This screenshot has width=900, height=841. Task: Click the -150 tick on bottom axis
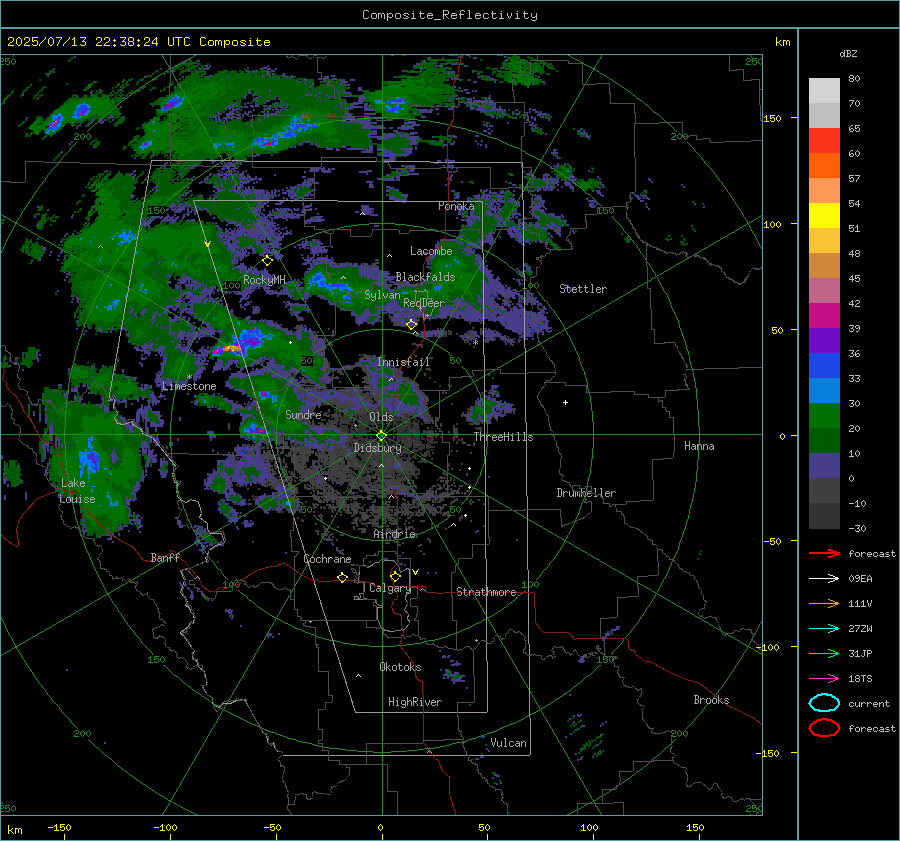tap(59, 828)
